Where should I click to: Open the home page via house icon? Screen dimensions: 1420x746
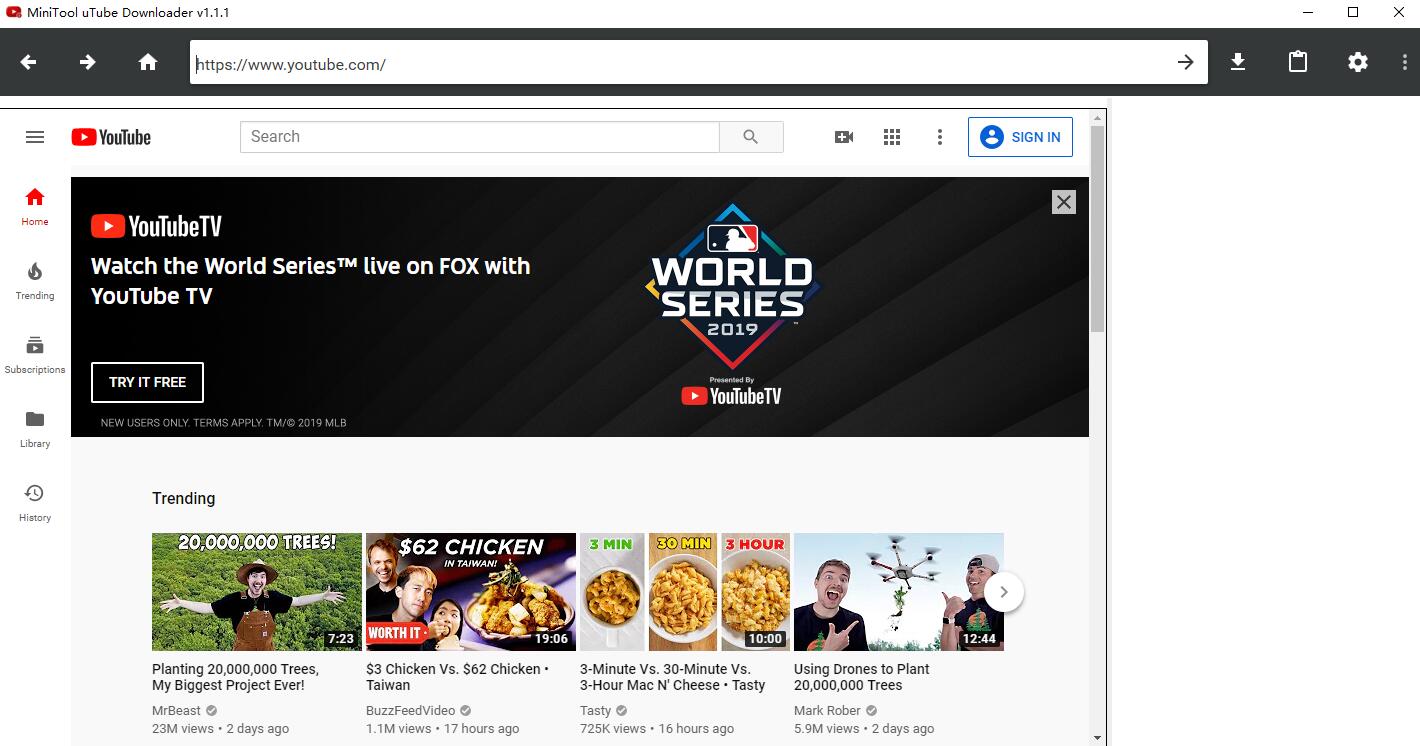(x=148, y=62)
